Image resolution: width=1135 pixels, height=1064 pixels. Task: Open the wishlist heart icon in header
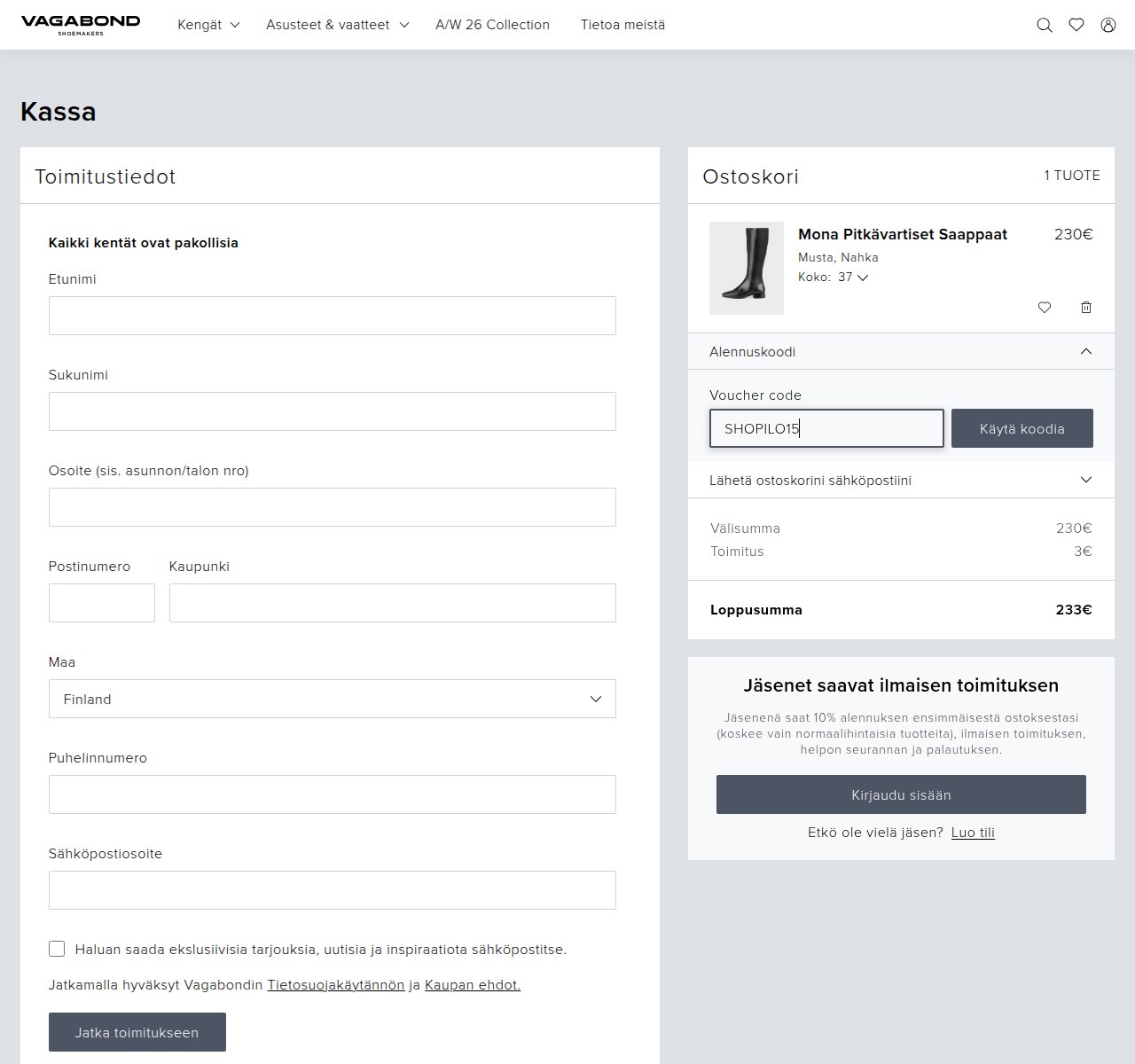pyautogui.click(x=1076, y=25)
